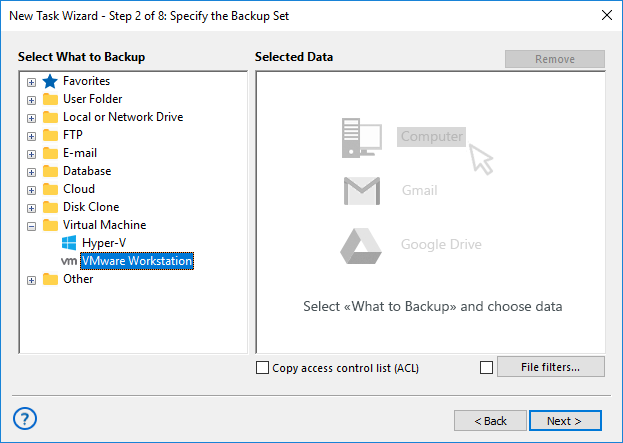Click the Database folder icon
Viewport: 623px width, 443px height.
click(x=50, y=171)
